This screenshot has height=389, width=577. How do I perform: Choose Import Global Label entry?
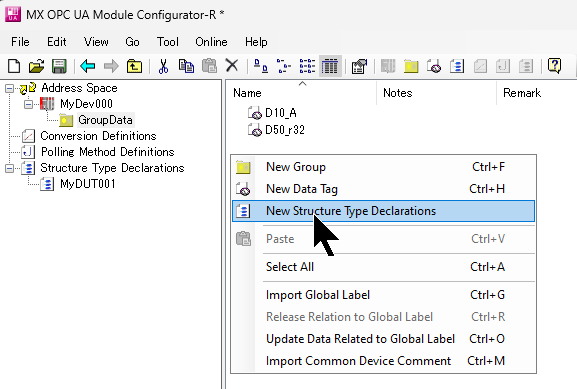click(x=383, y=295)
